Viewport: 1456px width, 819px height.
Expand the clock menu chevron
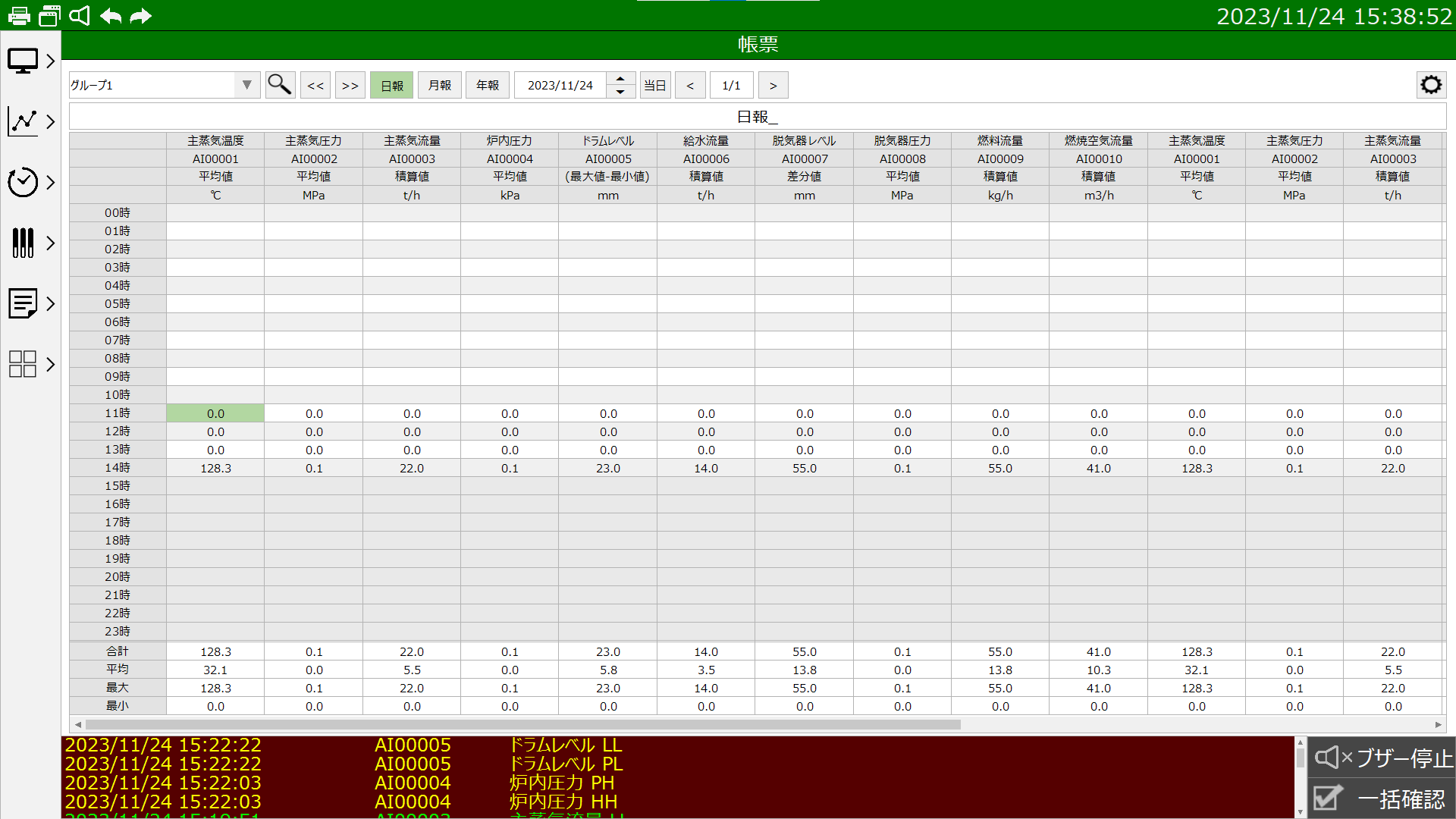(51, 182)
